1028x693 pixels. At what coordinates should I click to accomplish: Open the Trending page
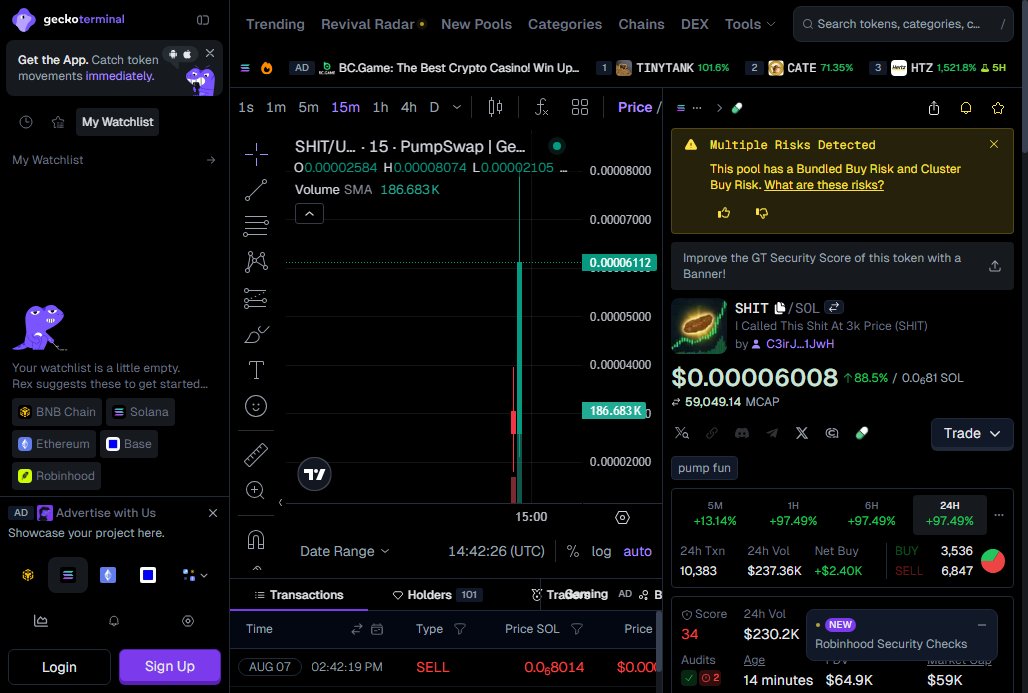(x=275, y=24)
